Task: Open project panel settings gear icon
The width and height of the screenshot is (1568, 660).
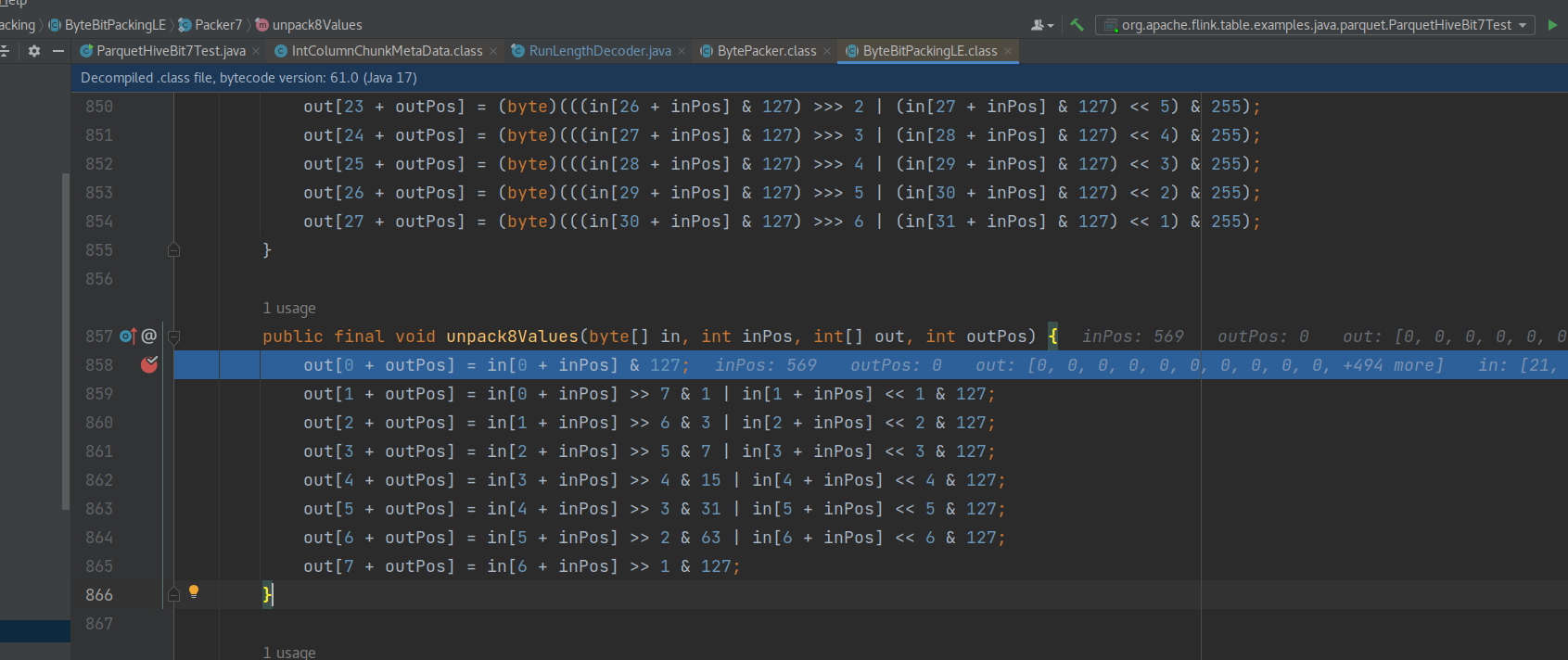Action: 34,51
